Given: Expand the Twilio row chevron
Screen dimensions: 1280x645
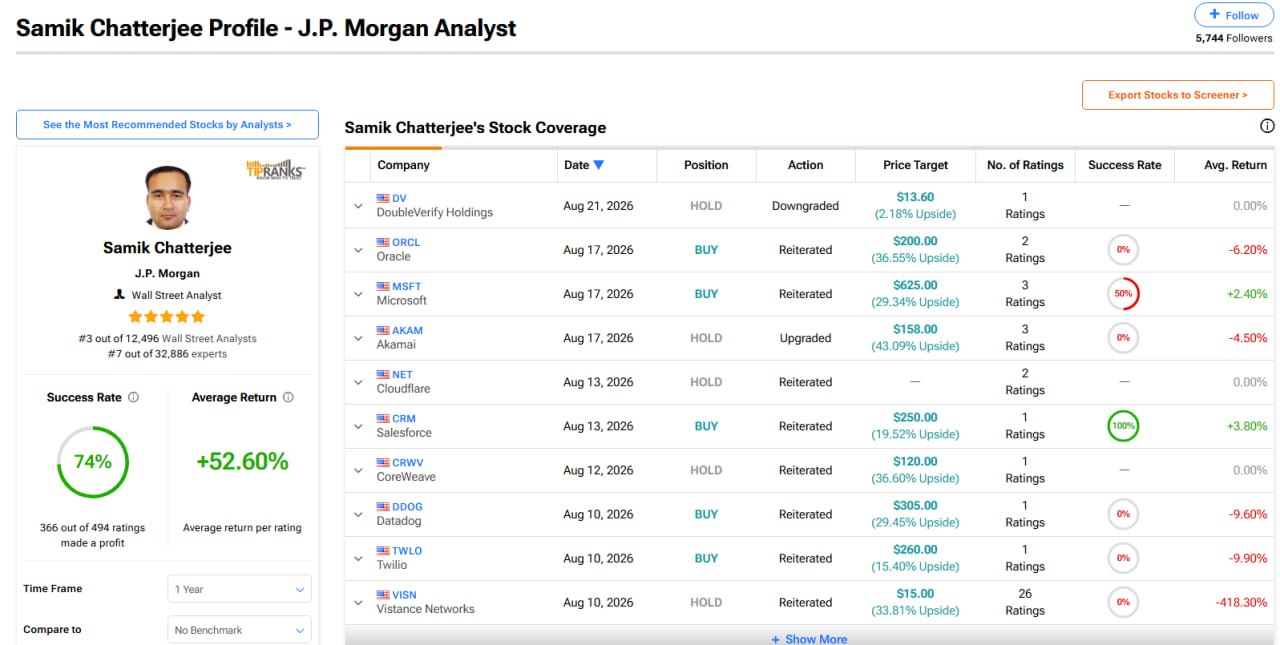Looking at the screenshot, I should click(x=358, y=558).
